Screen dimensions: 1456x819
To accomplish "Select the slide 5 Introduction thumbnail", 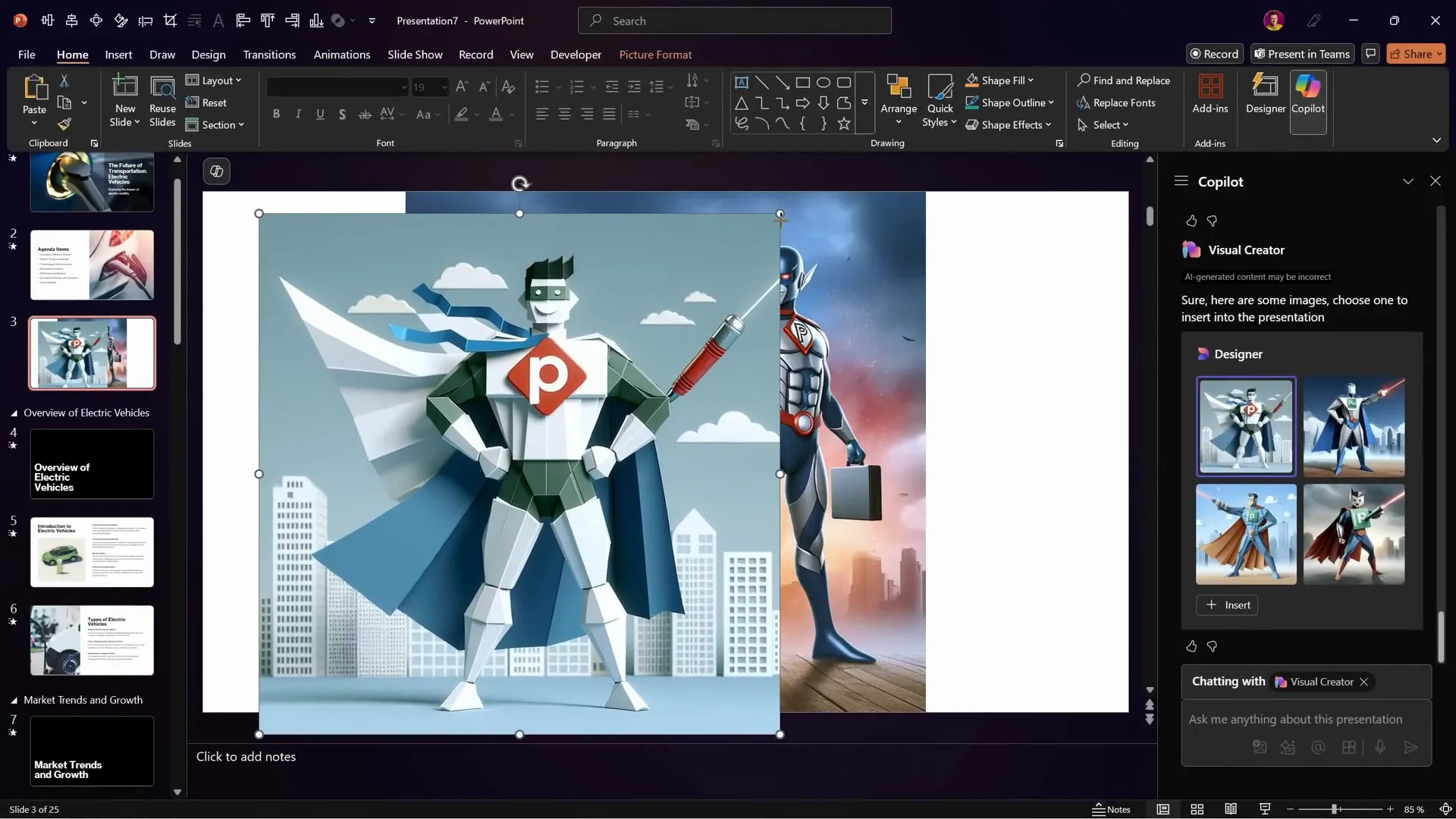I will tap(92, 552).
